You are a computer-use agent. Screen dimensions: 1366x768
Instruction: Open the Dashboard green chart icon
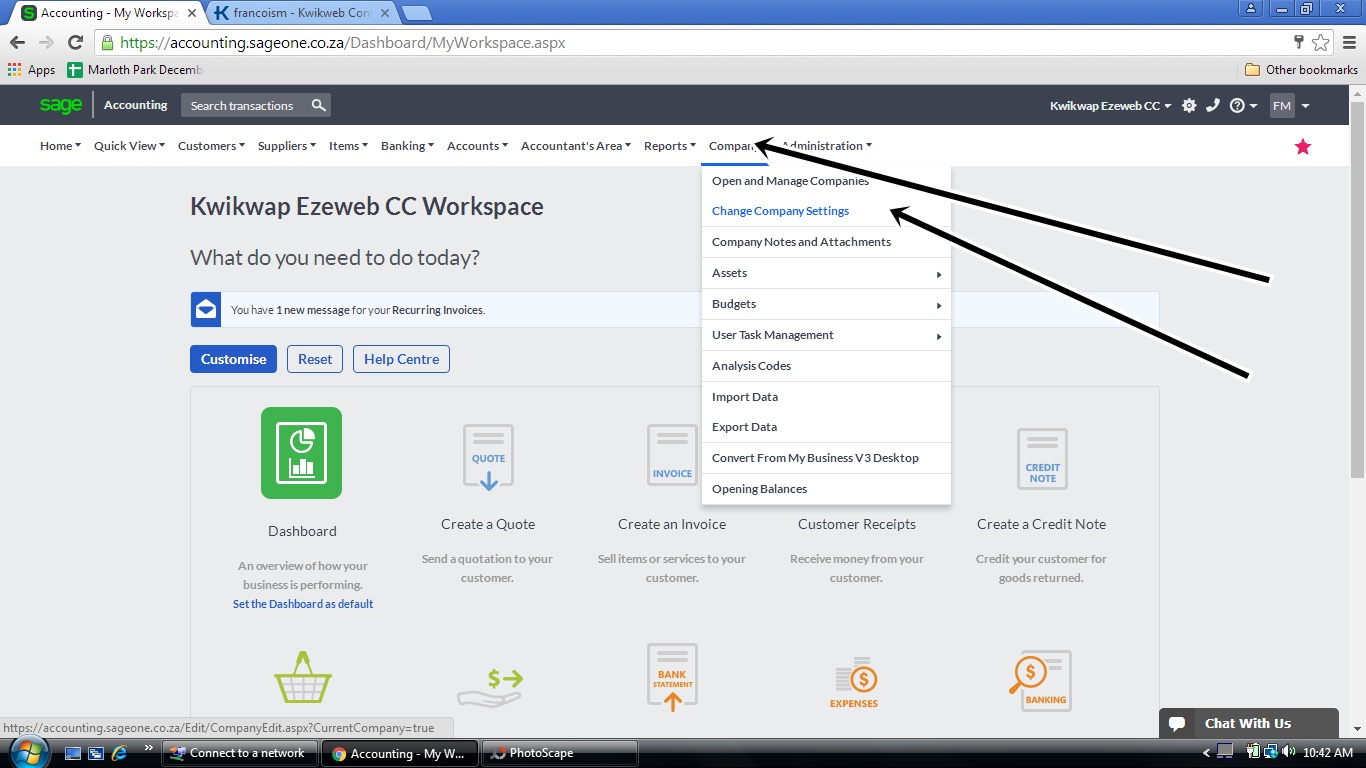click(x=301, y=453)
